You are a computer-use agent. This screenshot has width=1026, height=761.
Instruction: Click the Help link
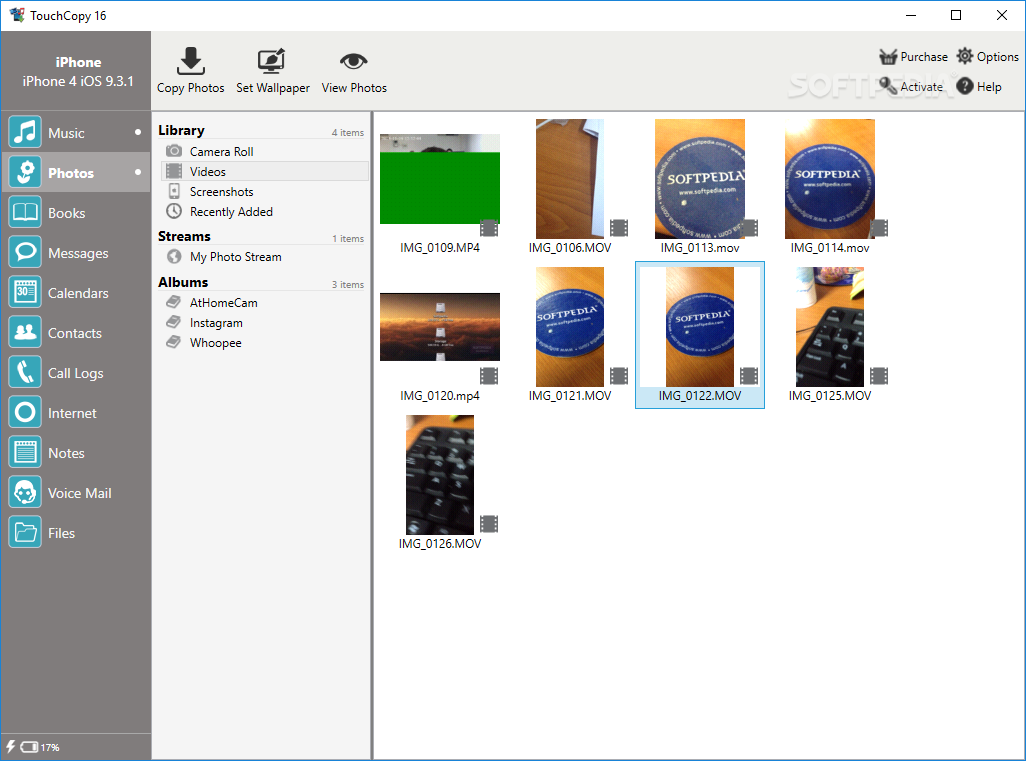pos(989,86)
